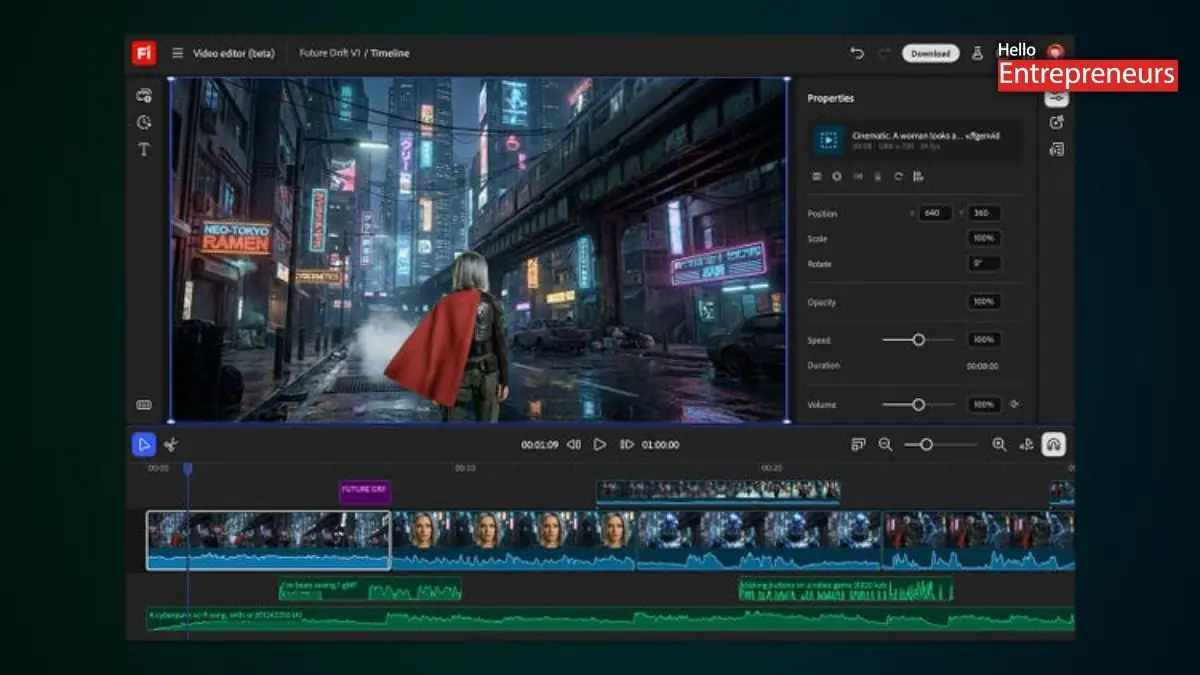Open the beta flask icon
Image resolution: width=1200 pixels, height=675 pixels.
click(x=977, y=53)
